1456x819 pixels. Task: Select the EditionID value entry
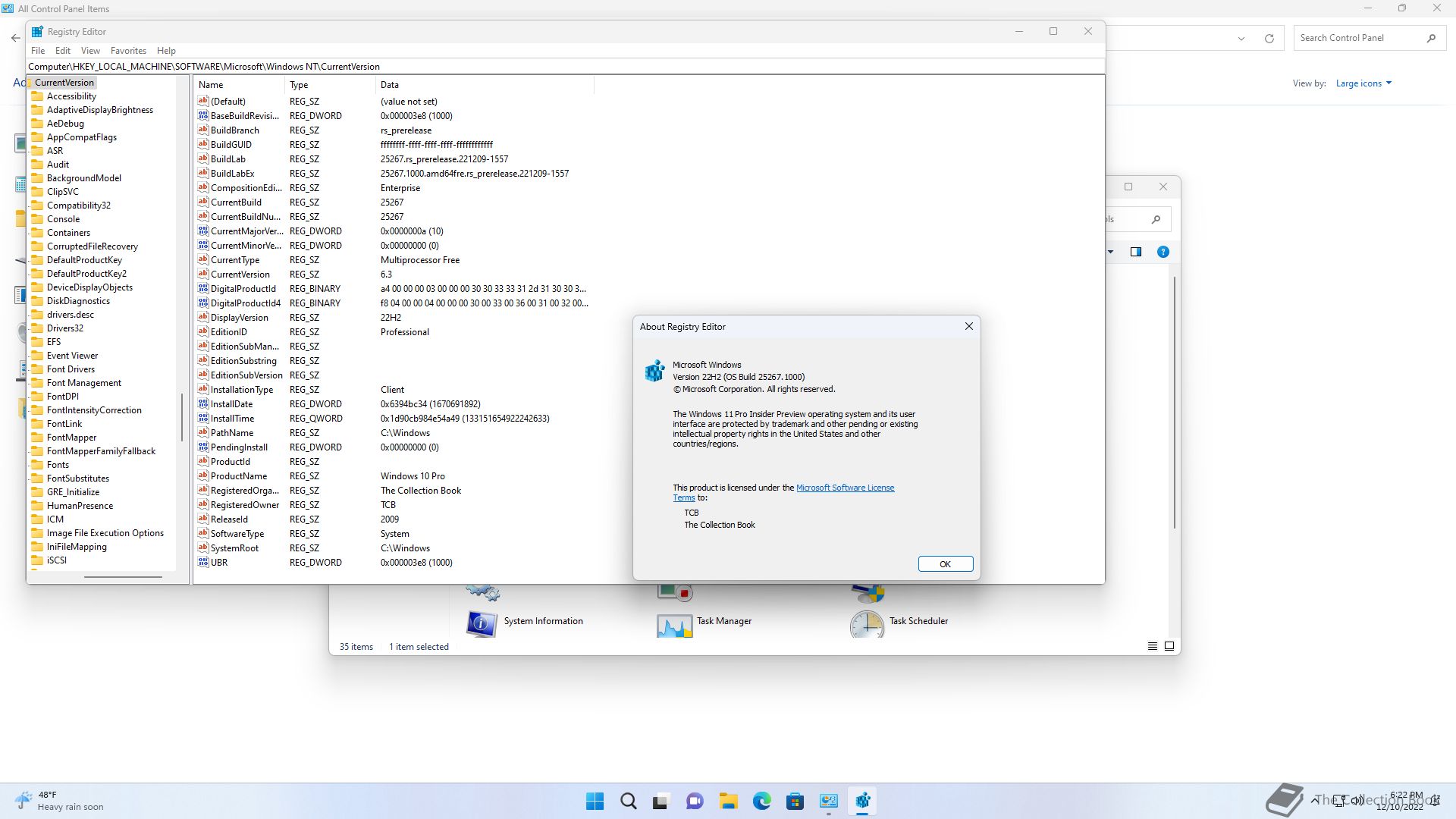(229, 332)
